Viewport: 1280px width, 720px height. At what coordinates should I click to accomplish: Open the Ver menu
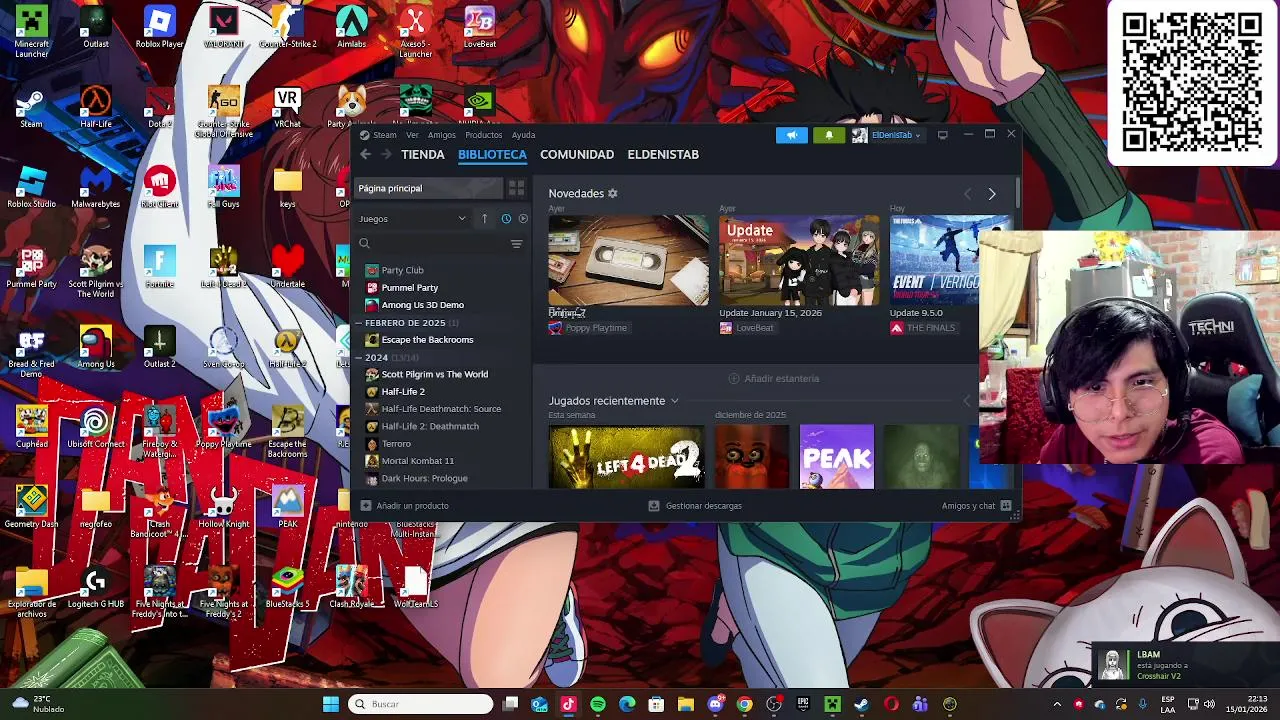click(x=412, y=135)
